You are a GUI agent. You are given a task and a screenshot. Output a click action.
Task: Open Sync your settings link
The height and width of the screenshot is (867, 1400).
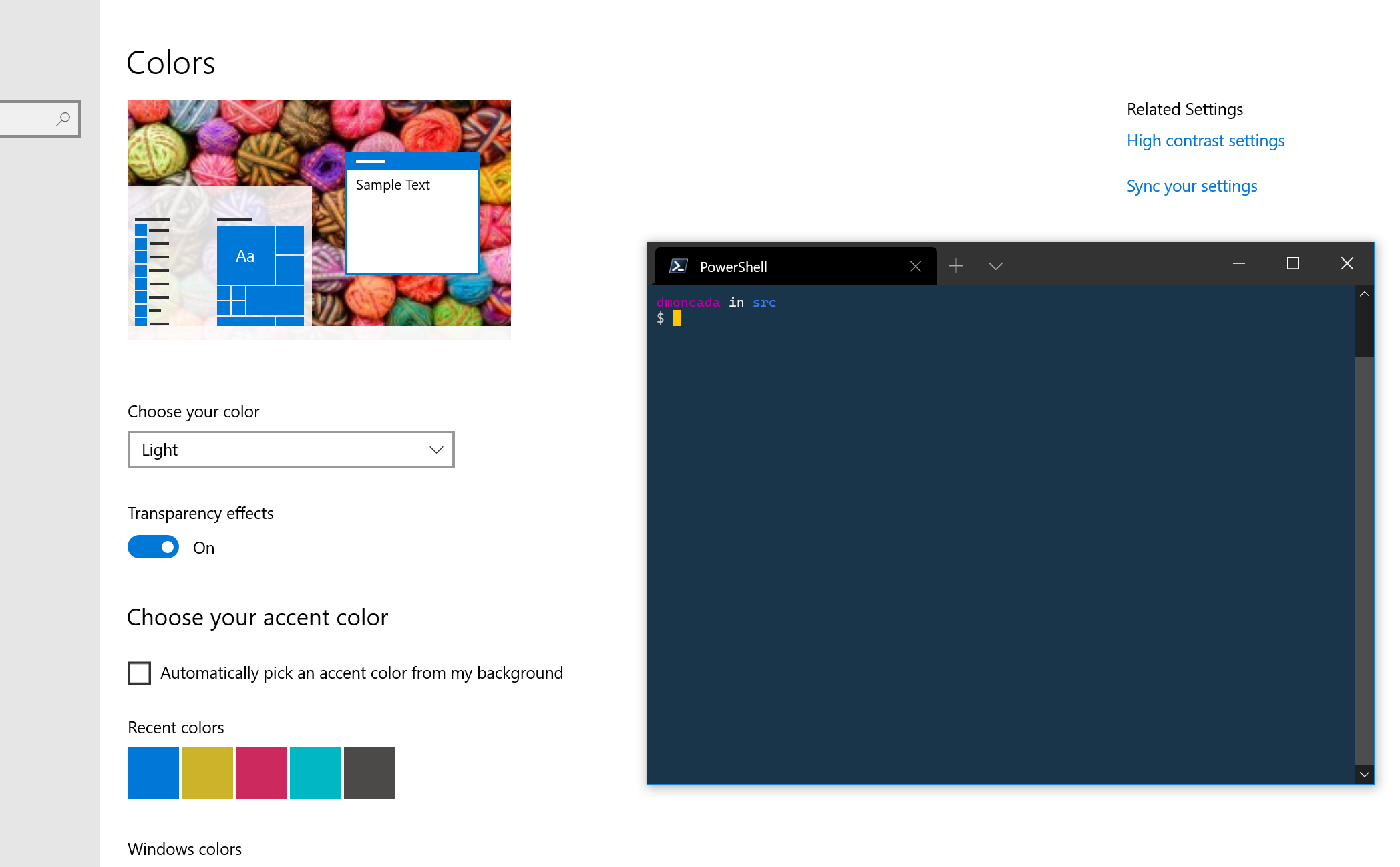click(1192, 186)
